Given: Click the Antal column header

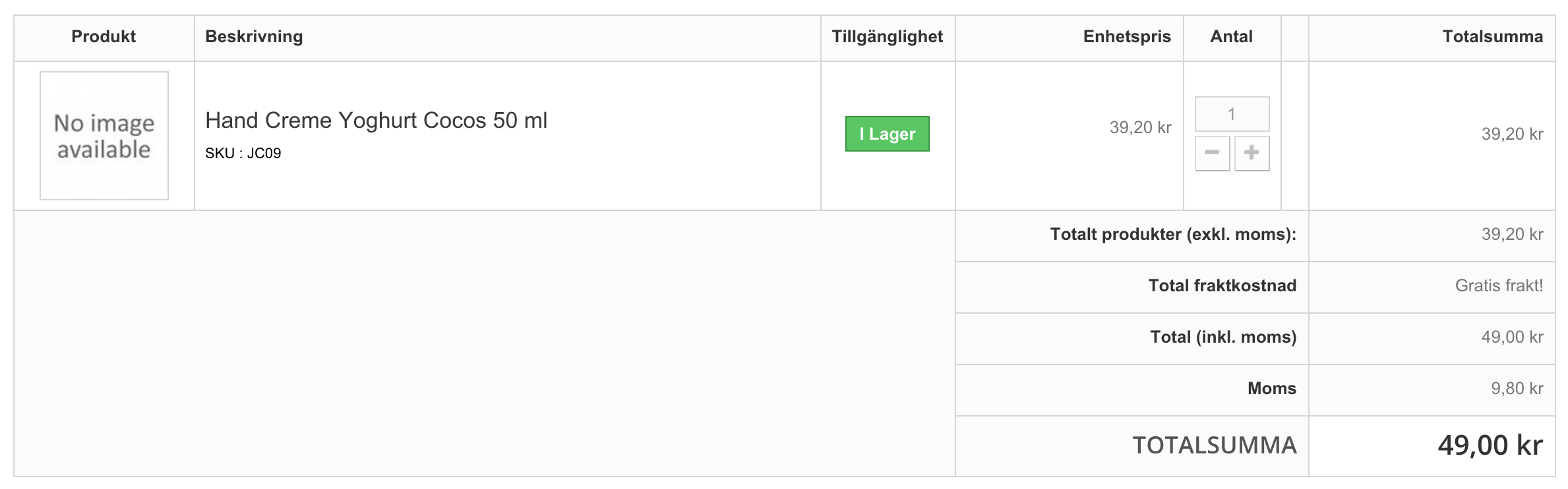Looking at the screenshot, I should [1231, 37].
